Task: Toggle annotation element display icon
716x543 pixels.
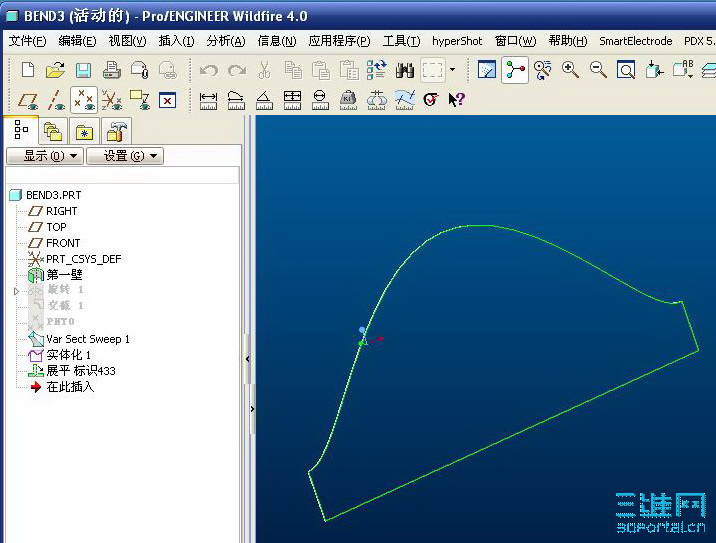Action: point(140,100)
